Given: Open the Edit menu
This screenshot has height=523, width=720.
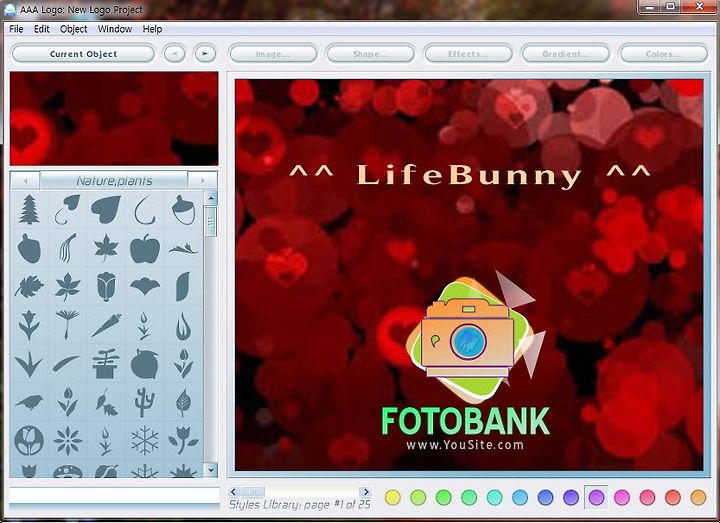Looking at the screenshot, I should tap(41, 29).
